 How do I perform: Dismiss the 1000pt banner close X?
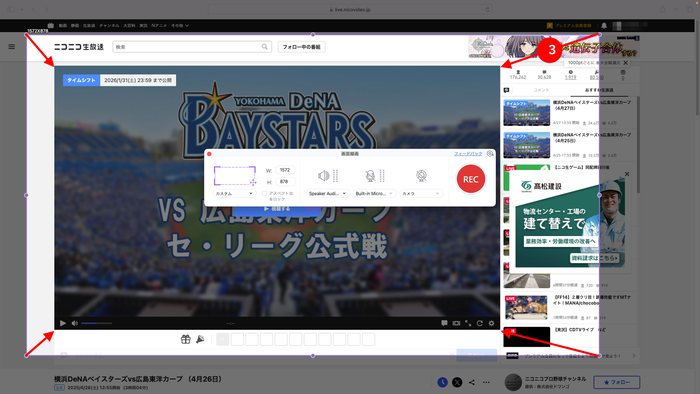(x=625, y=63)
